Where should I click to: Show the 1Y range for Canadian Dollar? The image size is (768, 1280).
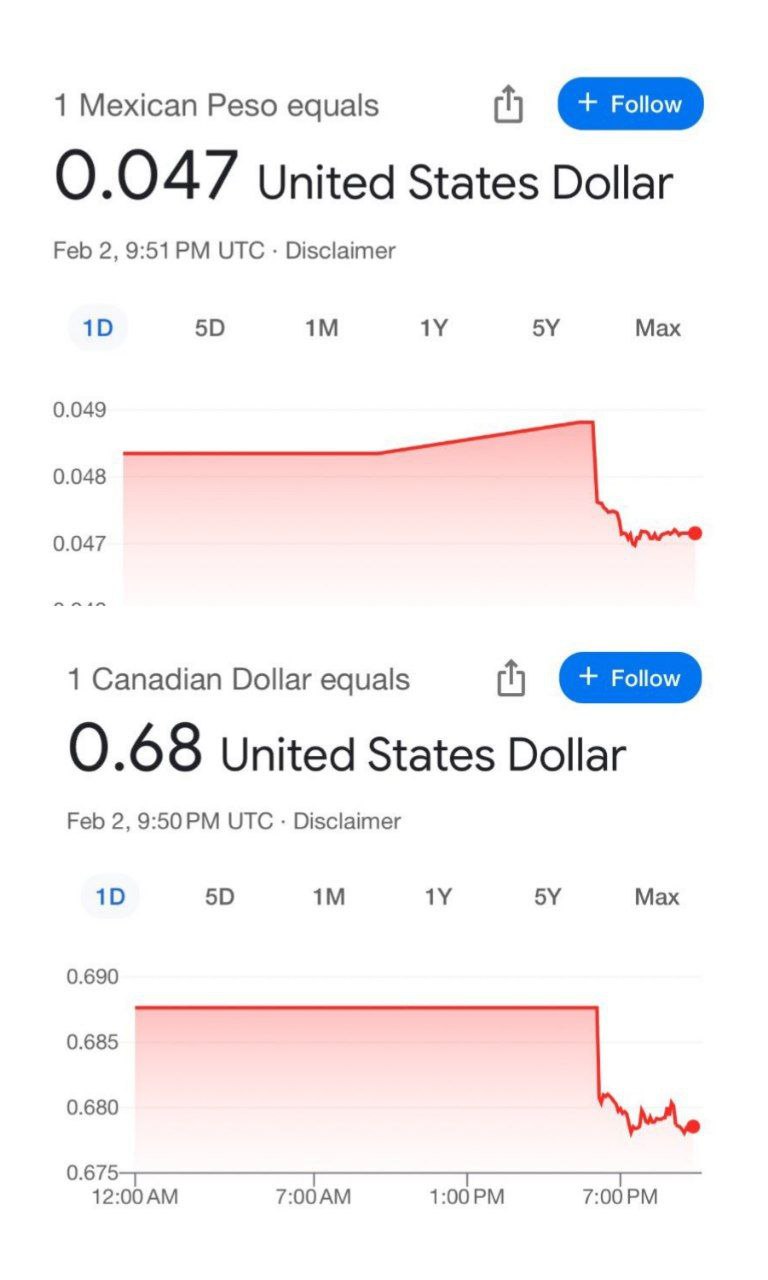(437, 897)
